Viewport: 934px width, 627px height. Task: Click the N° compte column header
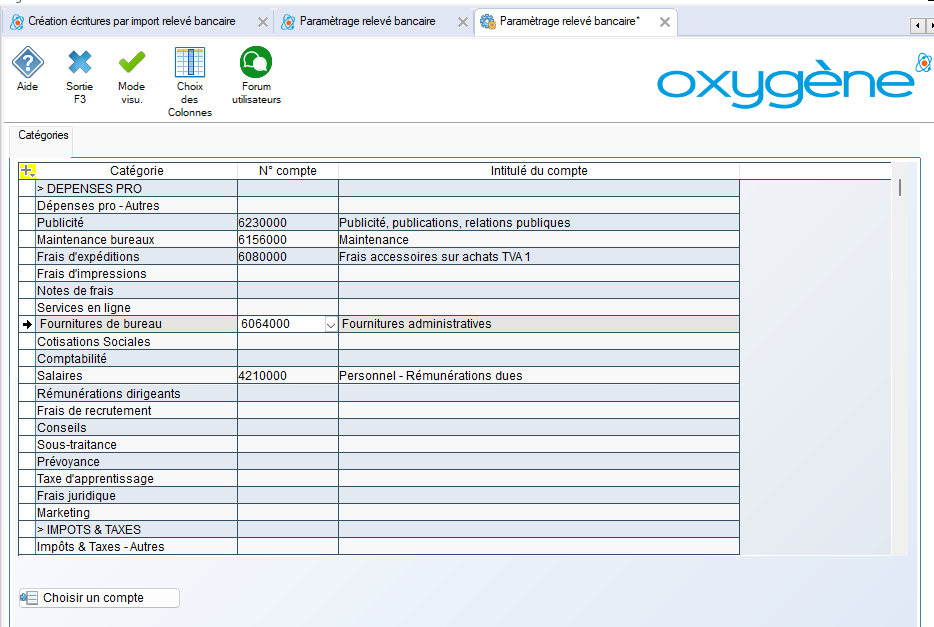coord(287,171)
